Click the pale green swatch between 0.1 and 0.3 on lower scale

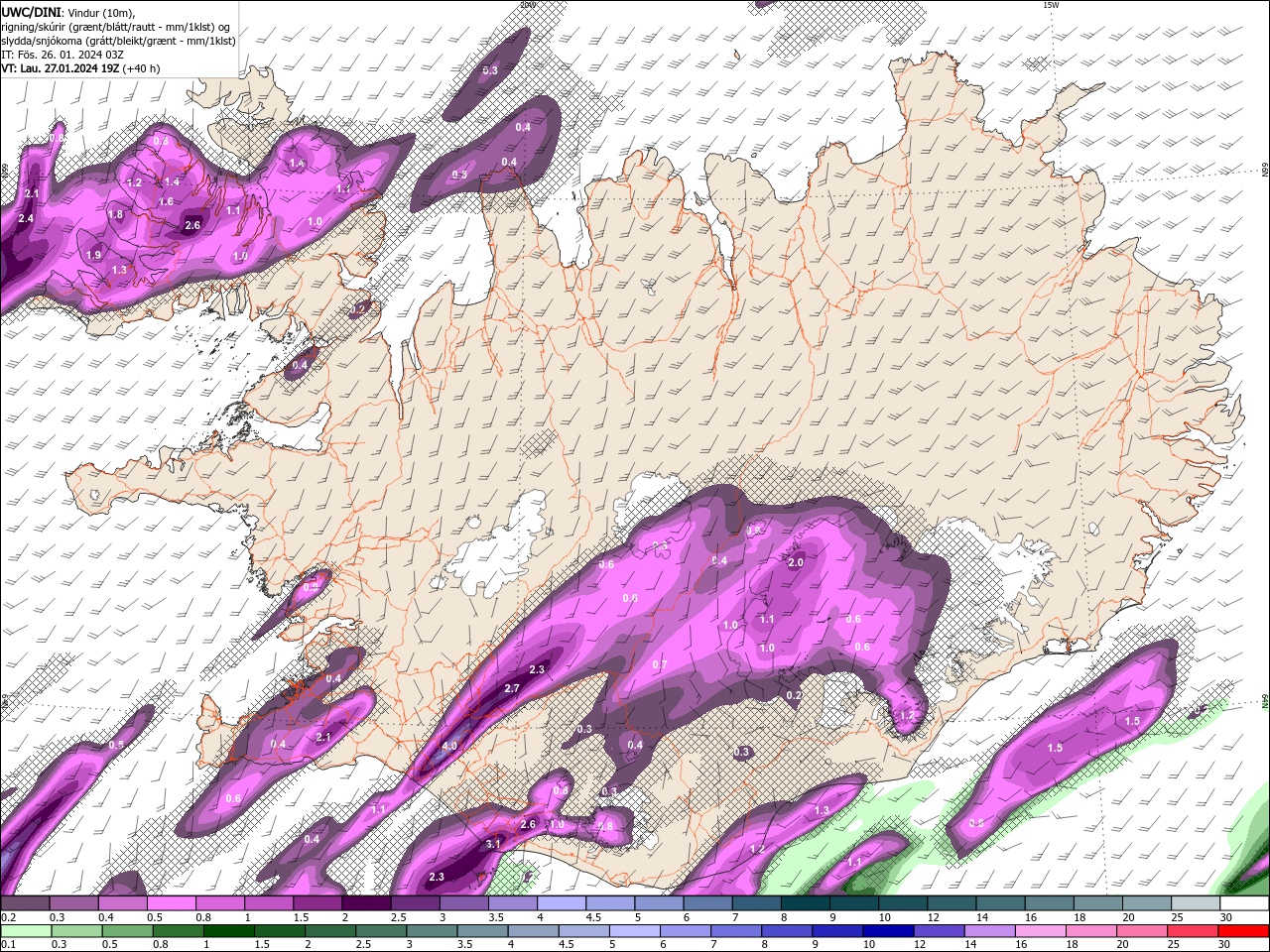(x=24, y=930)
